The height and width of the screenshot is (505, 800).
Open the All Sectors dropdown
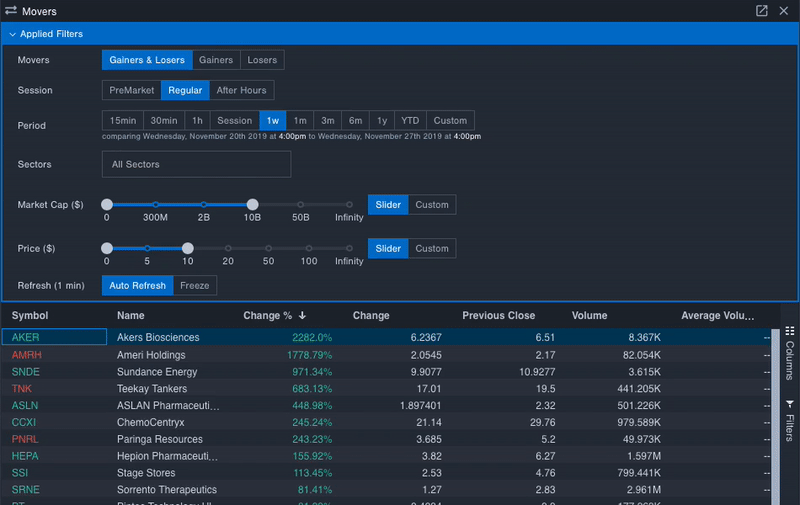(196, 164)
